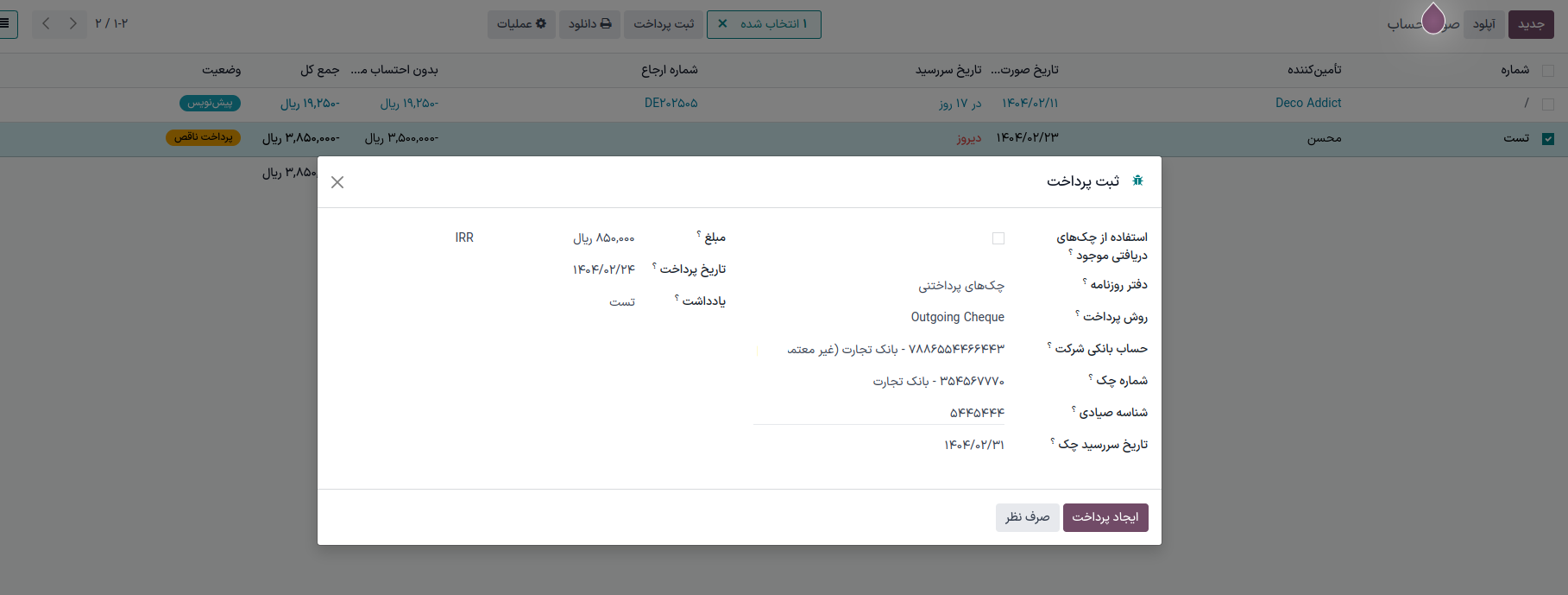Clear the selection using X on ۱ انتخاب شده
The width and height of the screenshot is (1568, 595).
pyautogui.click(x=722, y=24)
